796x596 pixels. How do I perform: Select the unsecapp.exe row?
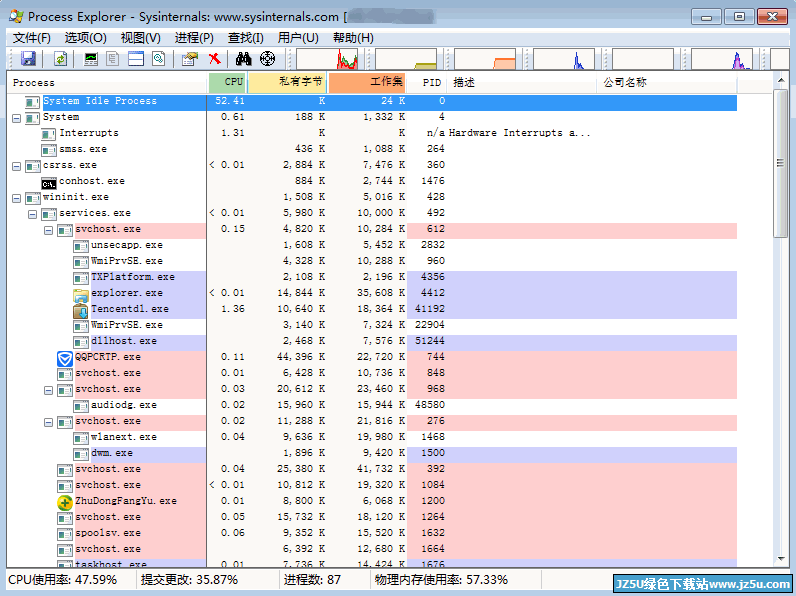[x=372, y=245]
